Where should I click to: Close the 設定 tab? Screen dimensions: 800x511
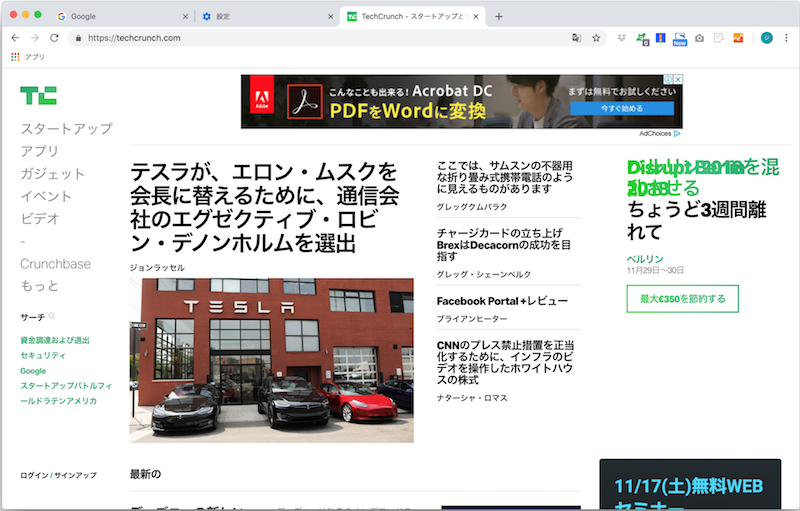[330, 16]
